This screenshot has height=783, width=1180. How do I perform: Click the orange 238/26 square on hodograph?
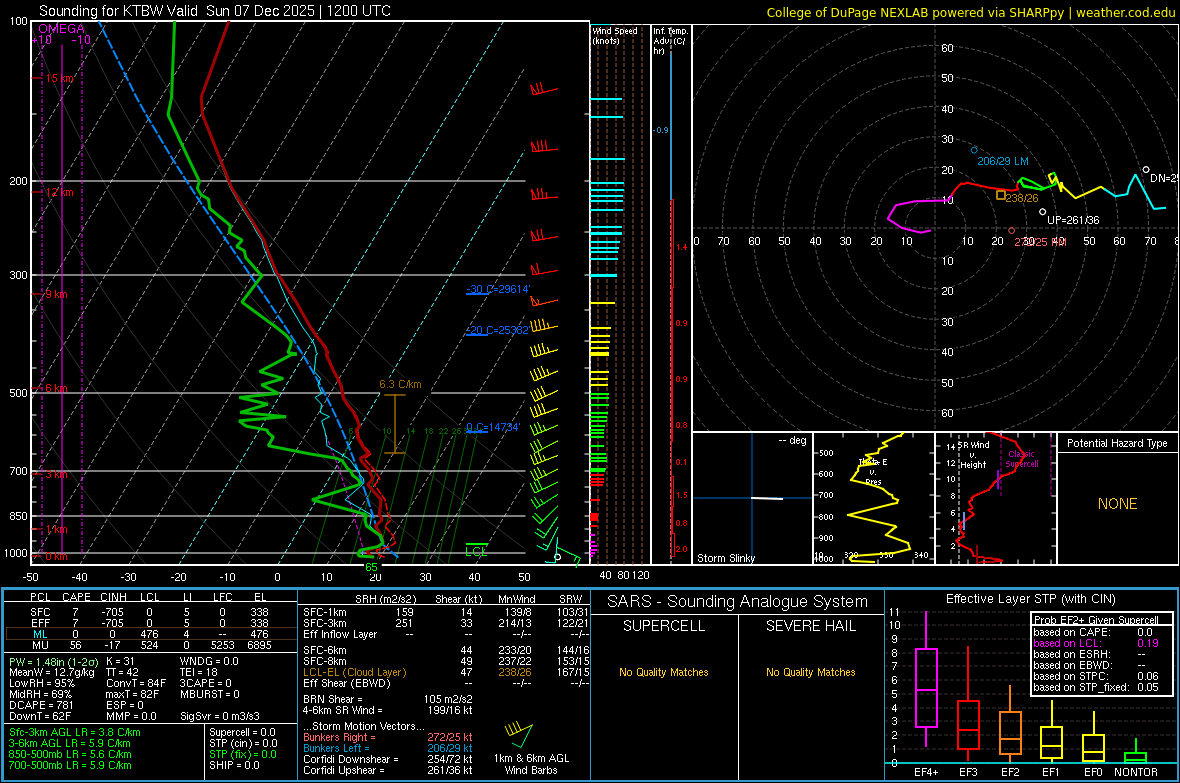[x=1001, y=195]
